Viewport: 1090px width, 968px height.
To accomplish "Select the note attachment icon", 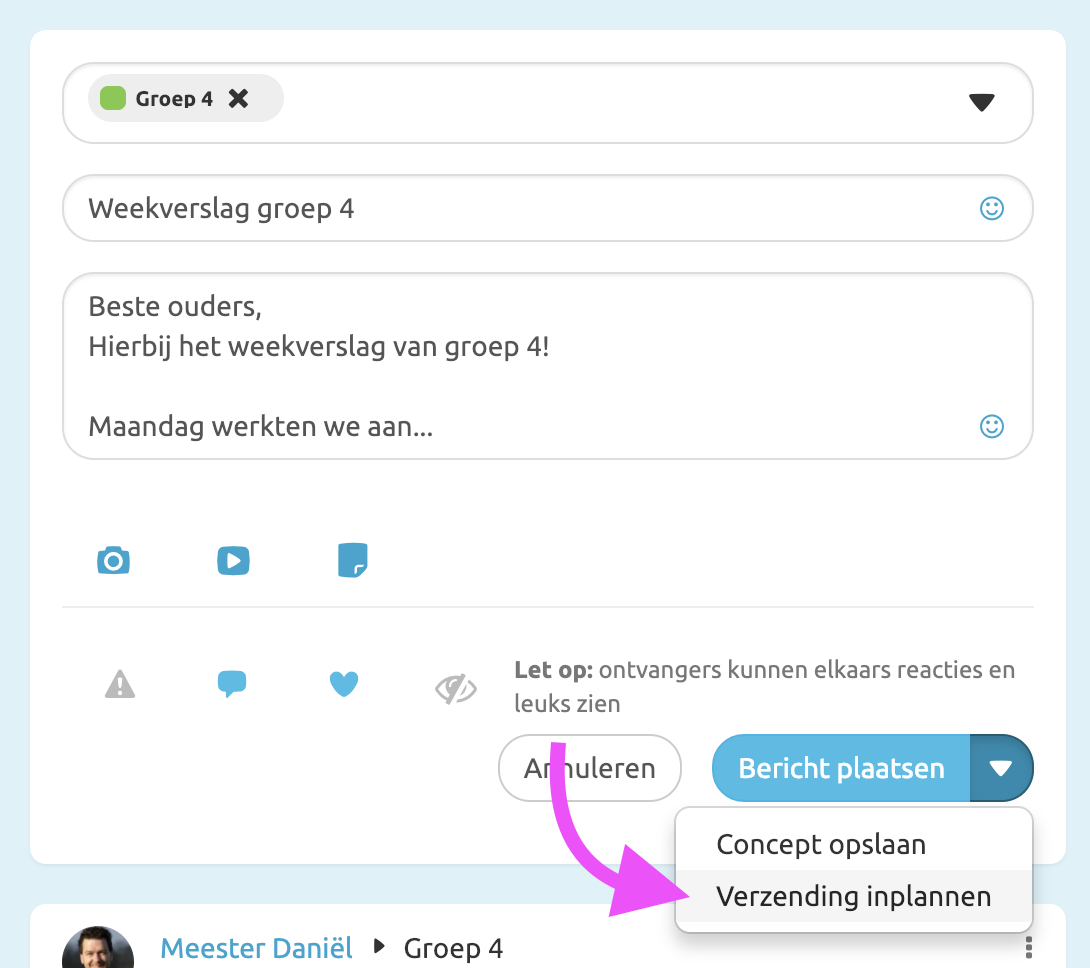I will (352, 560).
